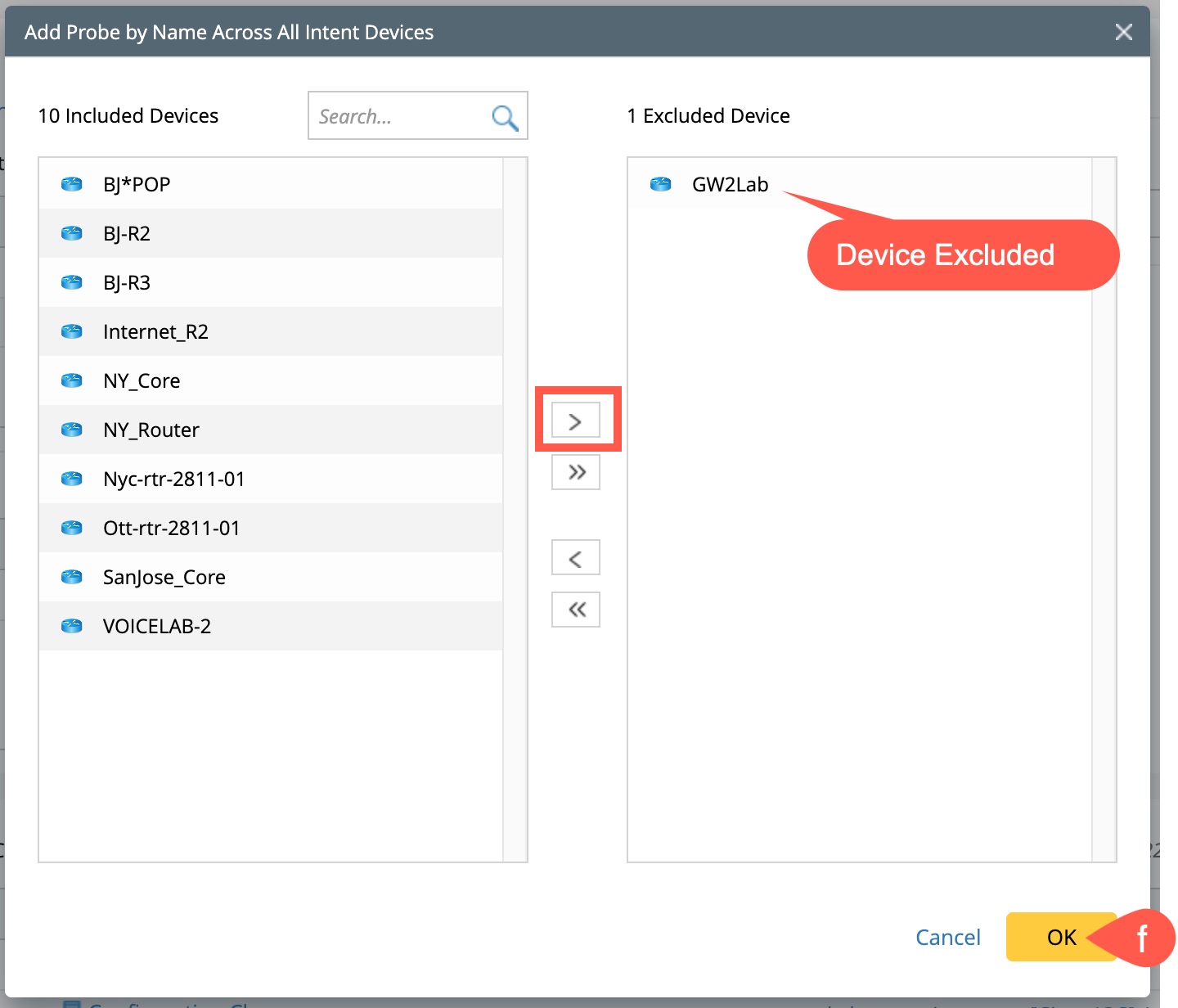
Task: Select Nyc-rtr-2811-01 device
Action: point(173,479)
